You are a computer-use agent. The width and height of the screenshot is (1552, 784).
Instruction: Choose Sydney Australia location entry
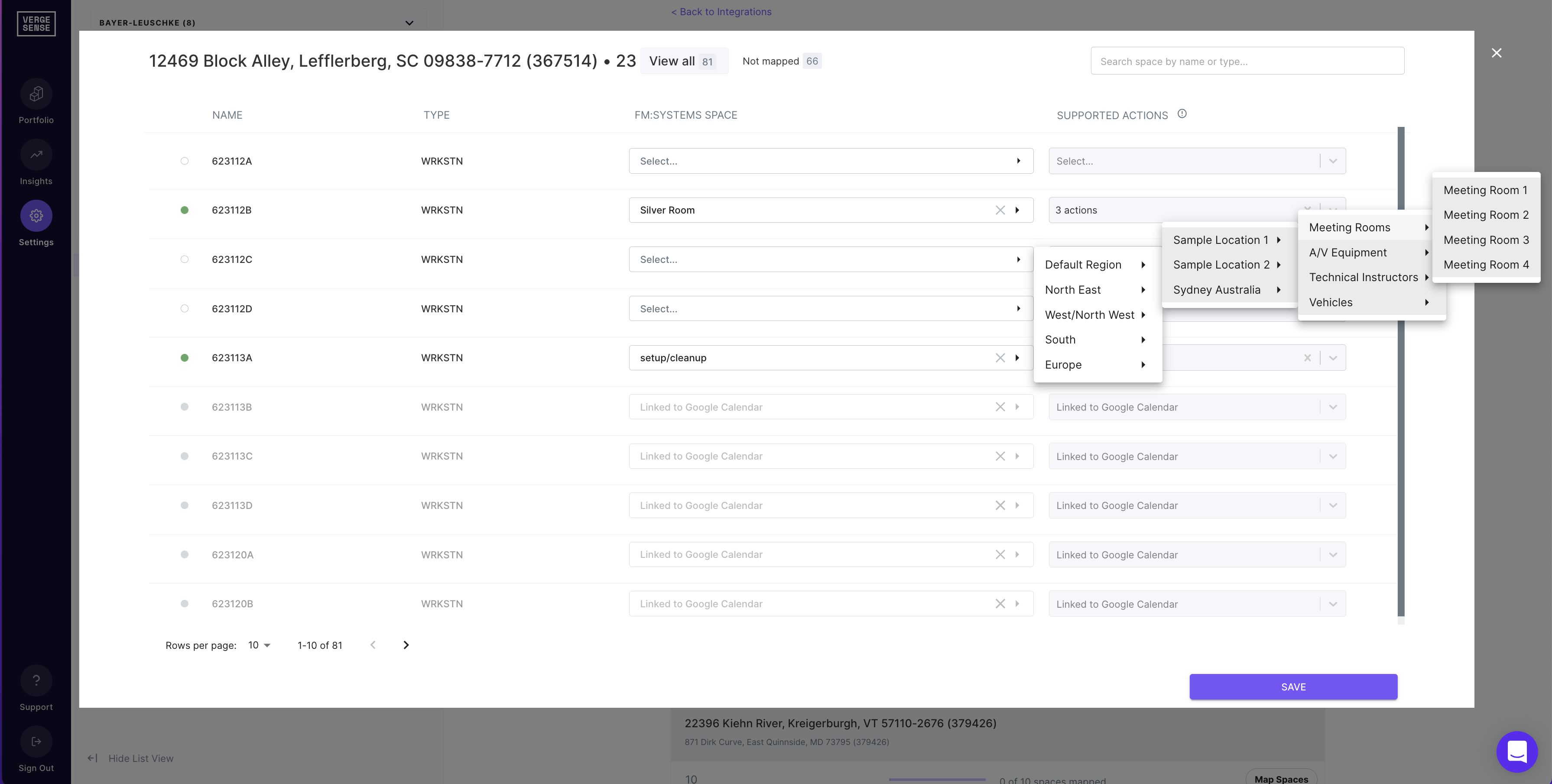click(1229, 290)
